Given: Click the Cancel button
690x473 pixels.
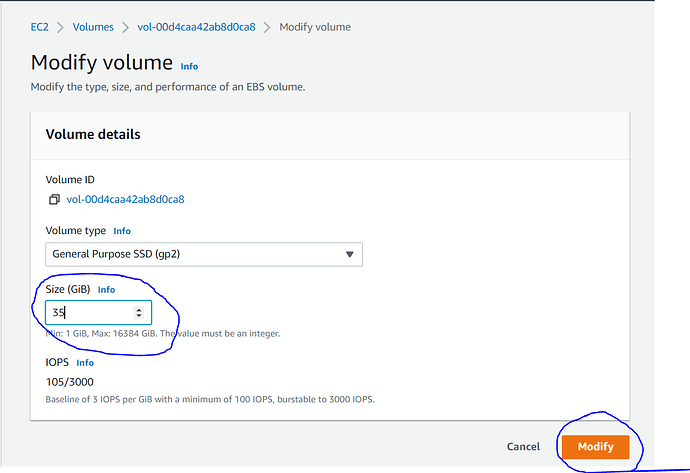Looking at the screenshot, I should [523, 447].
